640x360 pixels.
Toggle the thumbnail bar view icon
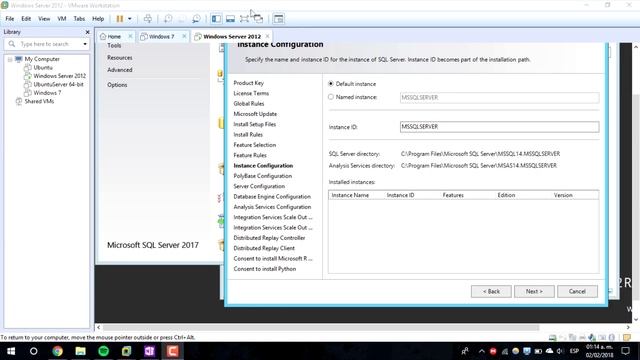click(230, 19)
